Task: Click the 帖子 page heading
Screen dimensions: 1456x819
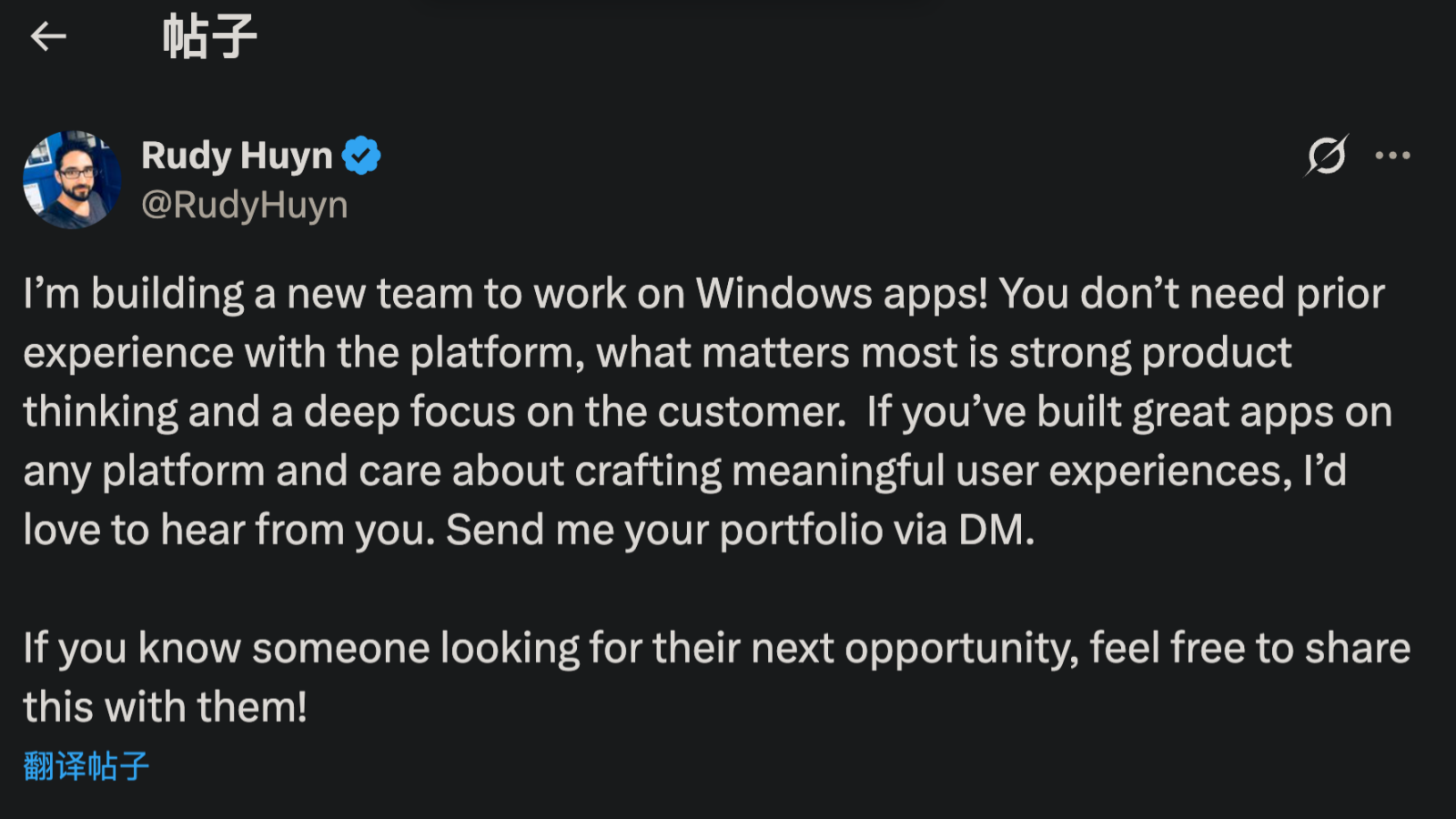Action: [209, 37]
